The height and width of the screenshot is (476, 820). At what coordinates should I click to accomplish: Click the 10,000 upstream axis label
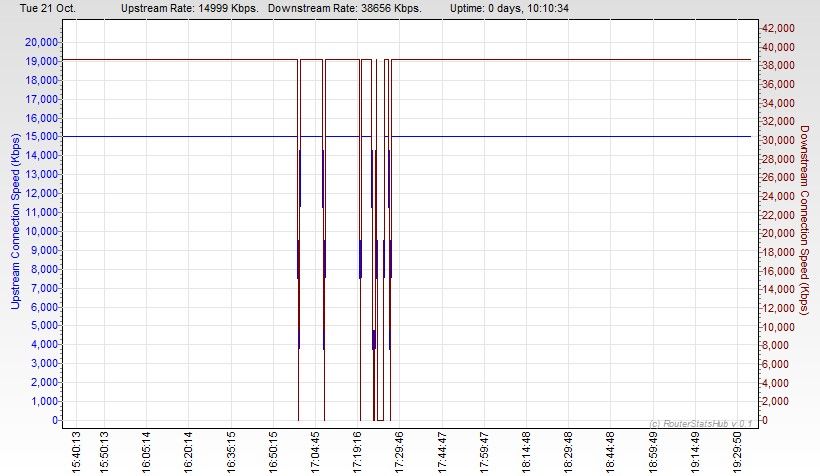tap(41, 231)
